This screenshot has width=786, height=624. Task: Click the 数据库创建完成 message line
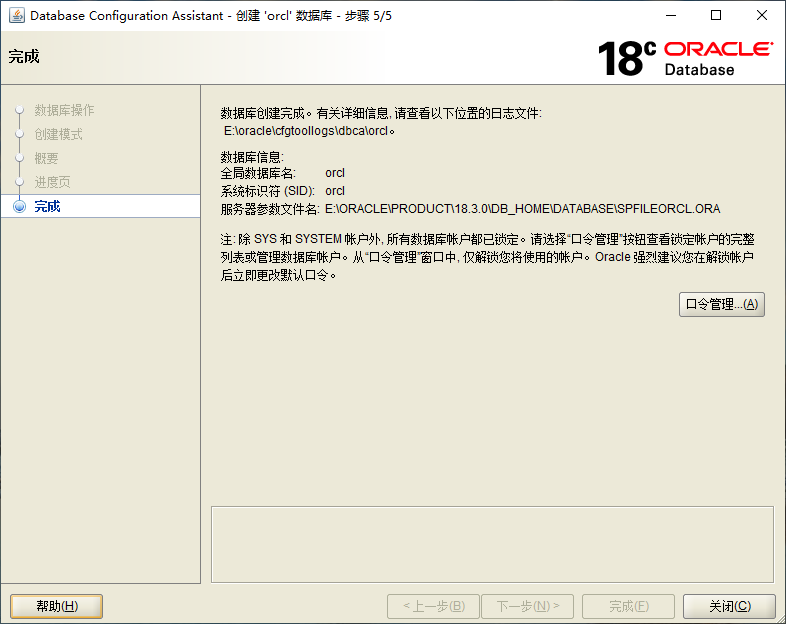[381, 114]
